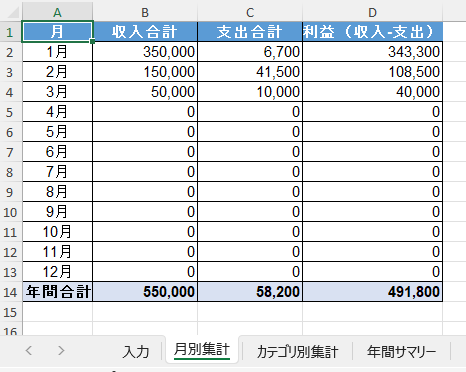Screen dimensions: 466x372
Task: Select row 3 header
Action: (x=11, y=72)
